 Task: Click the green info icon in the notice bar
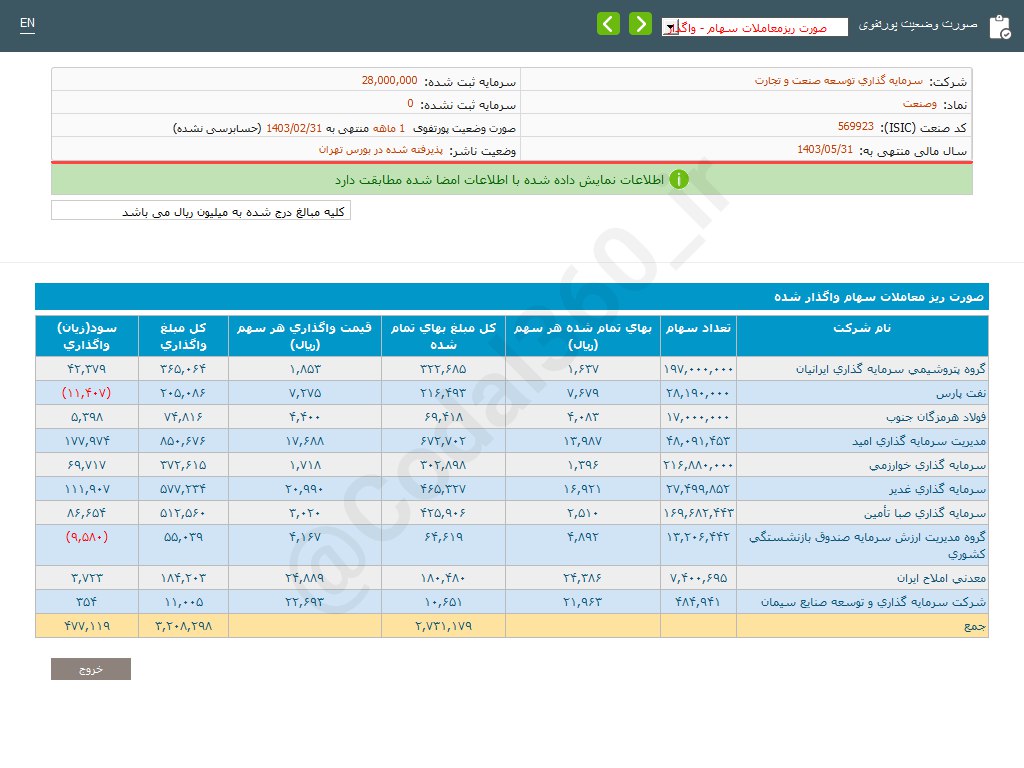pyautogui.click(x=679, y=180)
